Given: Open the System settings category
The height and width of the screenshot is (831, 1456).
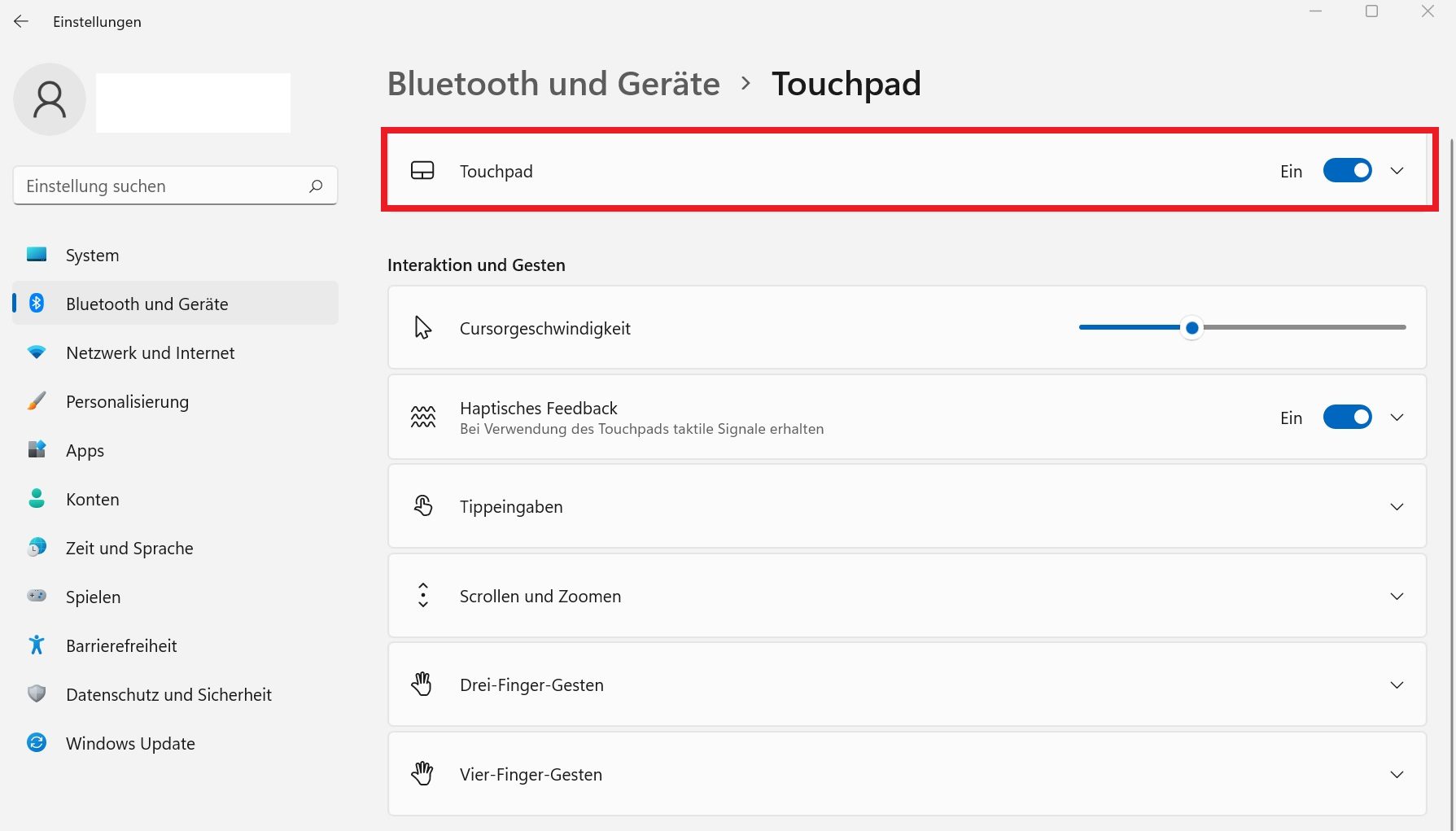Looking at the screenshot, I should [92, 256].
